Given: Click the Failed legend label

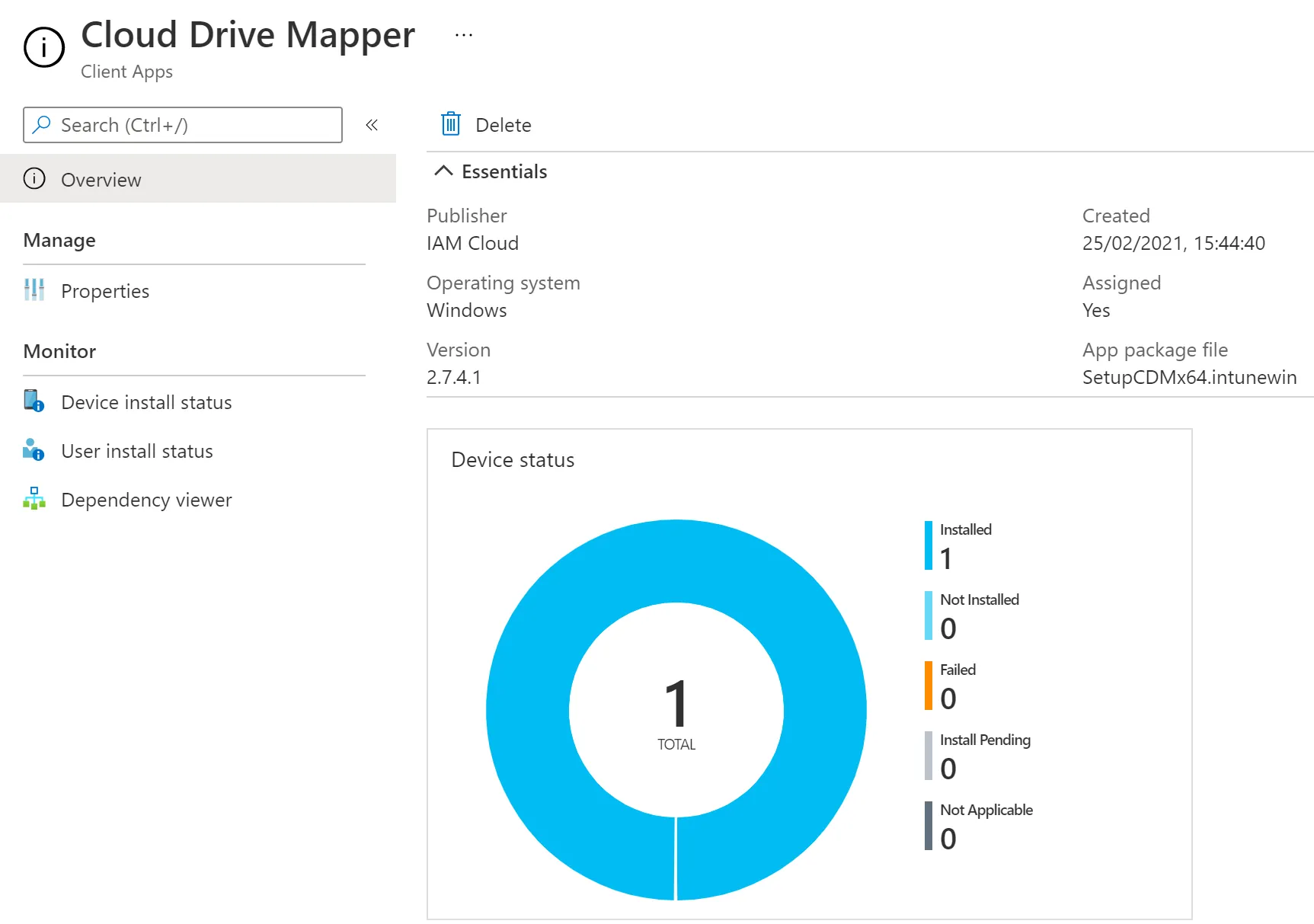Looking at the screenshot, I should [958, 670].
